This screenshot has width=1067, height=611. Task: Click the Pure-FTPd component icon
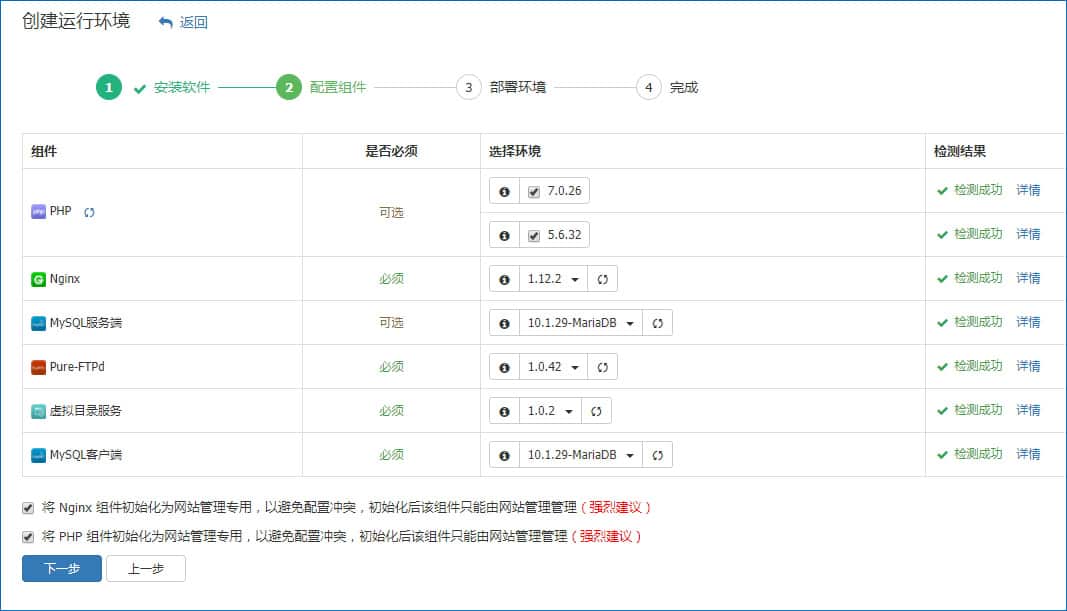point(39,367)
